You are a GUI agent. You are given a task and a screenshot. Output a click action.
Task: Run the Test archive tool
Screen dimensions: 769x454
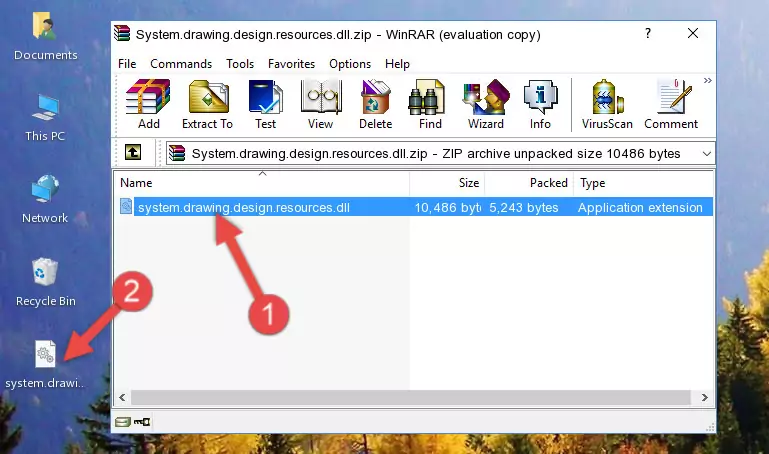[265, 104]
